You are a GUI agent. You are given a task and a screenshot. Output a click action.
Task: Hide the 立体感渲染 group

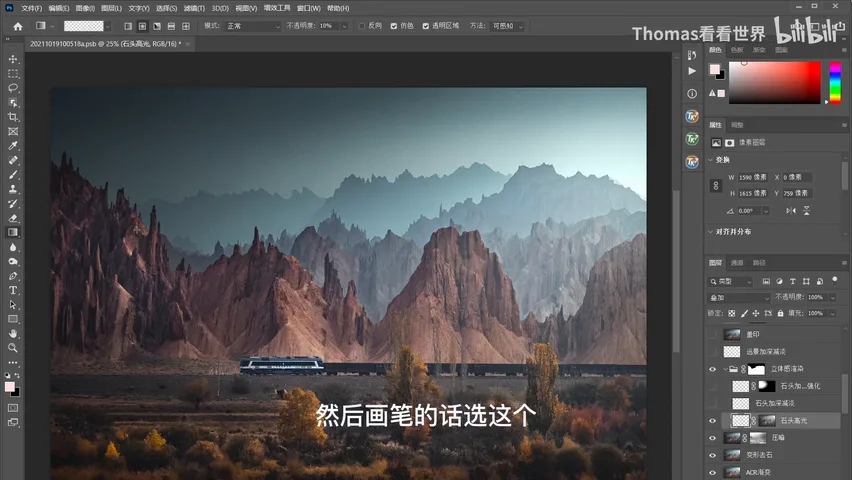[x=712, y=369]
